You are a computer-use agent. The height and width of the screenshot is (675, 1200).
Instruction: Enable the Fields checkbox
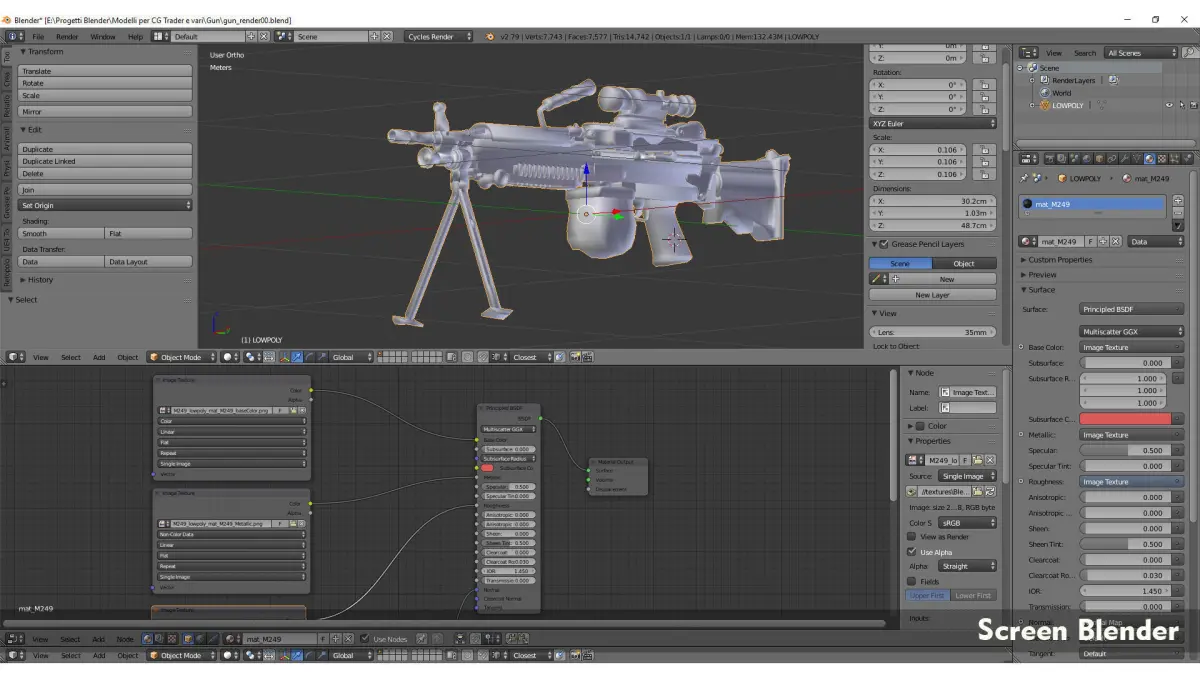911,580
